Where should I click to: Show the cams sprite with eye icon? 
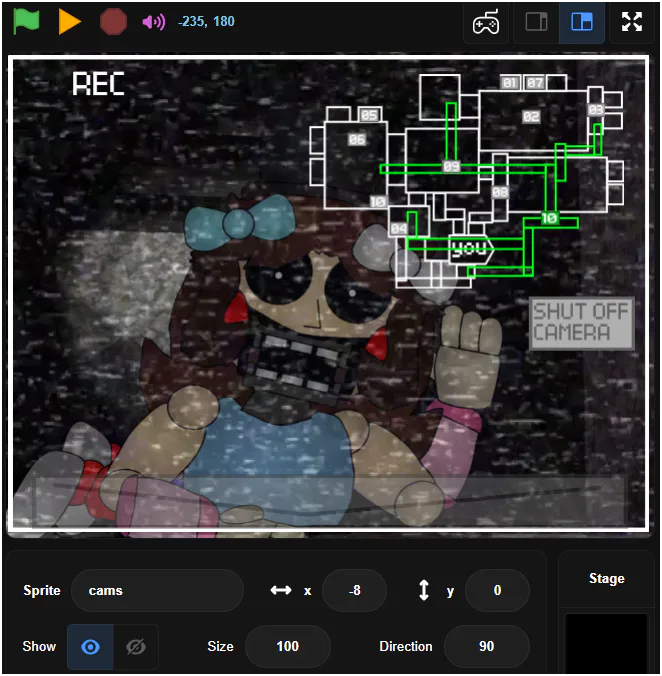(x=90, y=647)
